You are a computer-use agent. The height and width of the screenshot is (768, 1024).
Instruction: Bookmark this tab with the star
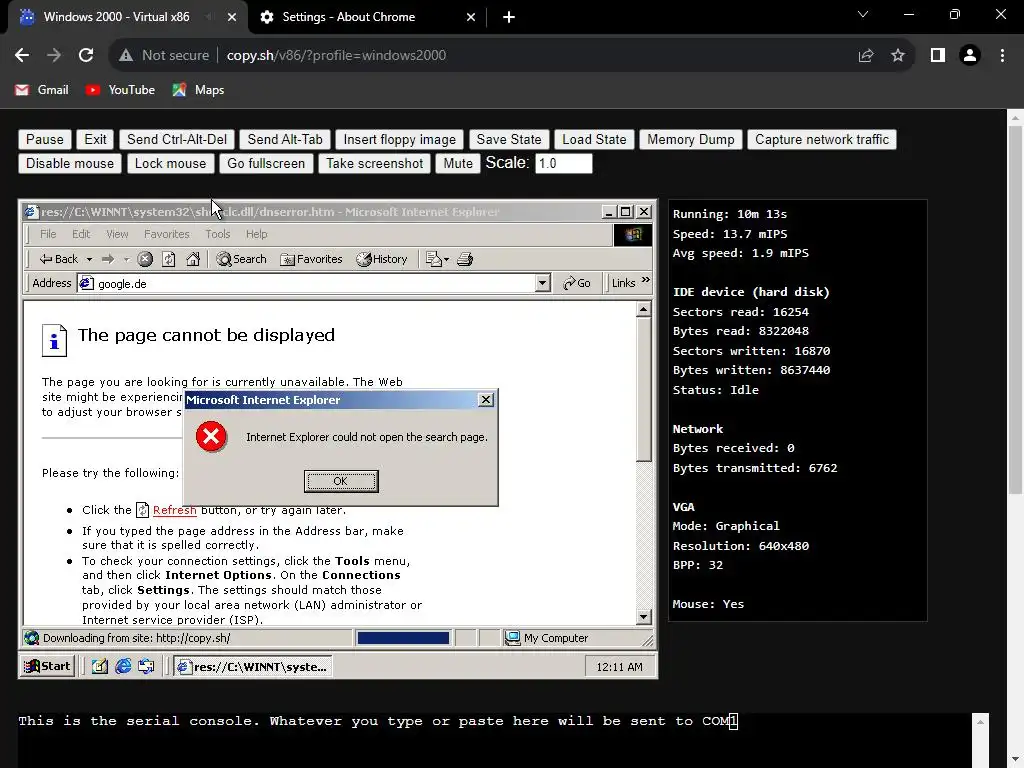[x=898, y=56]
